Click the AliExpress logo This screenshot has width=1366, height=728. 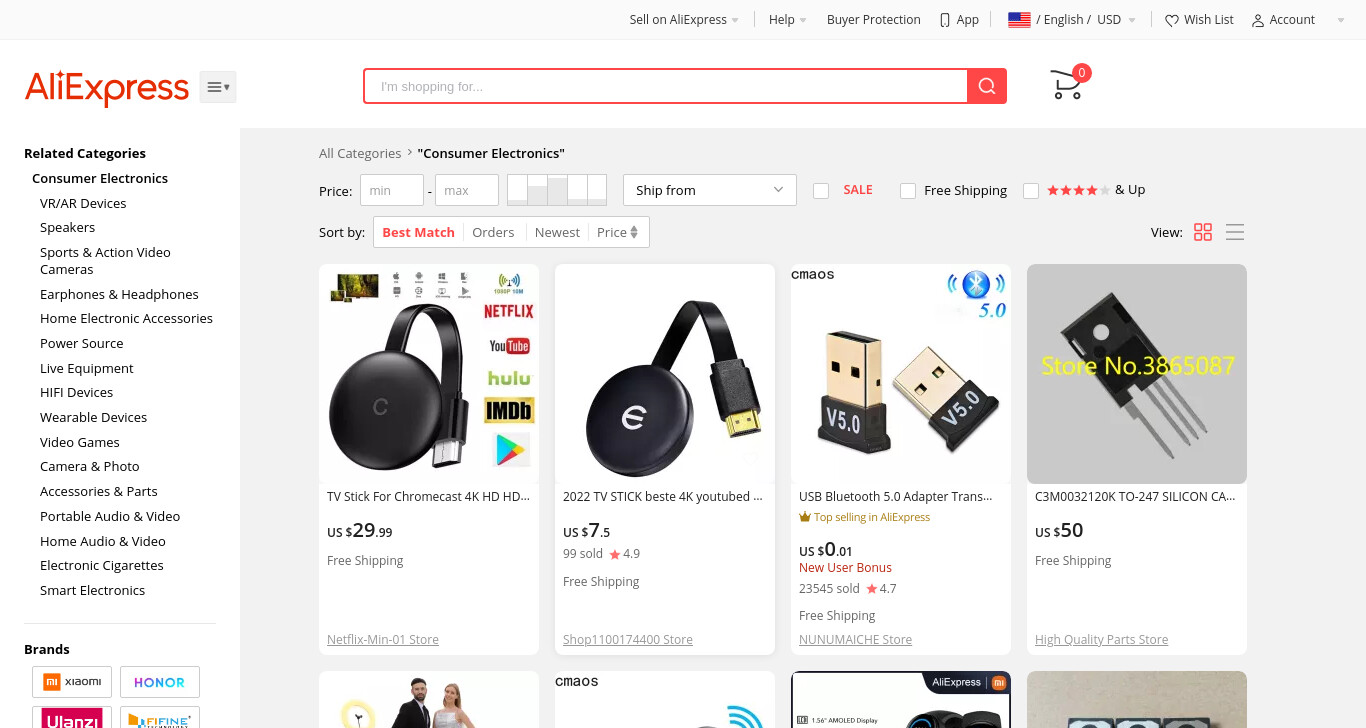(107, 87)
